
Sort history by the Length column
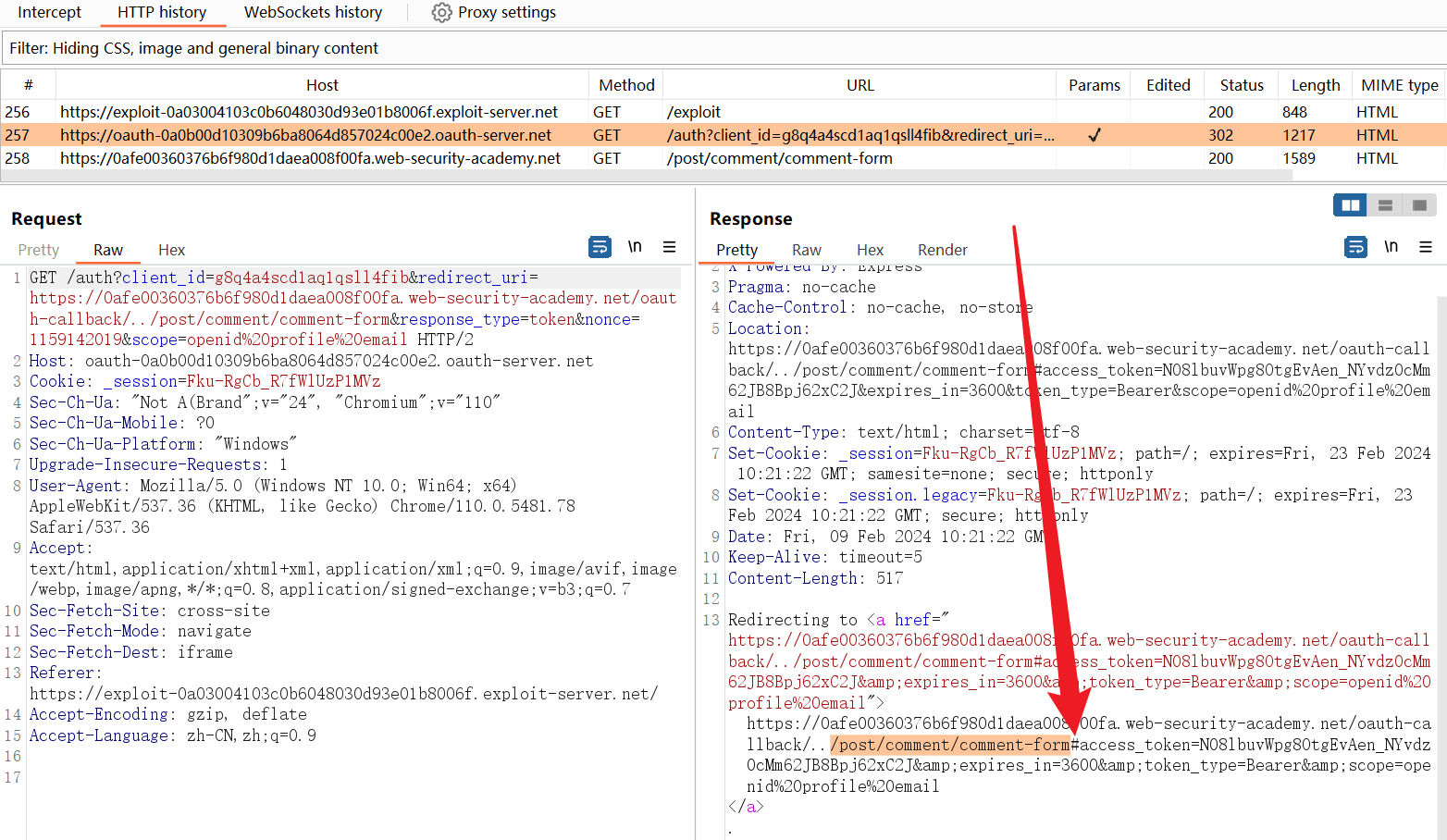pos(1316,85)
